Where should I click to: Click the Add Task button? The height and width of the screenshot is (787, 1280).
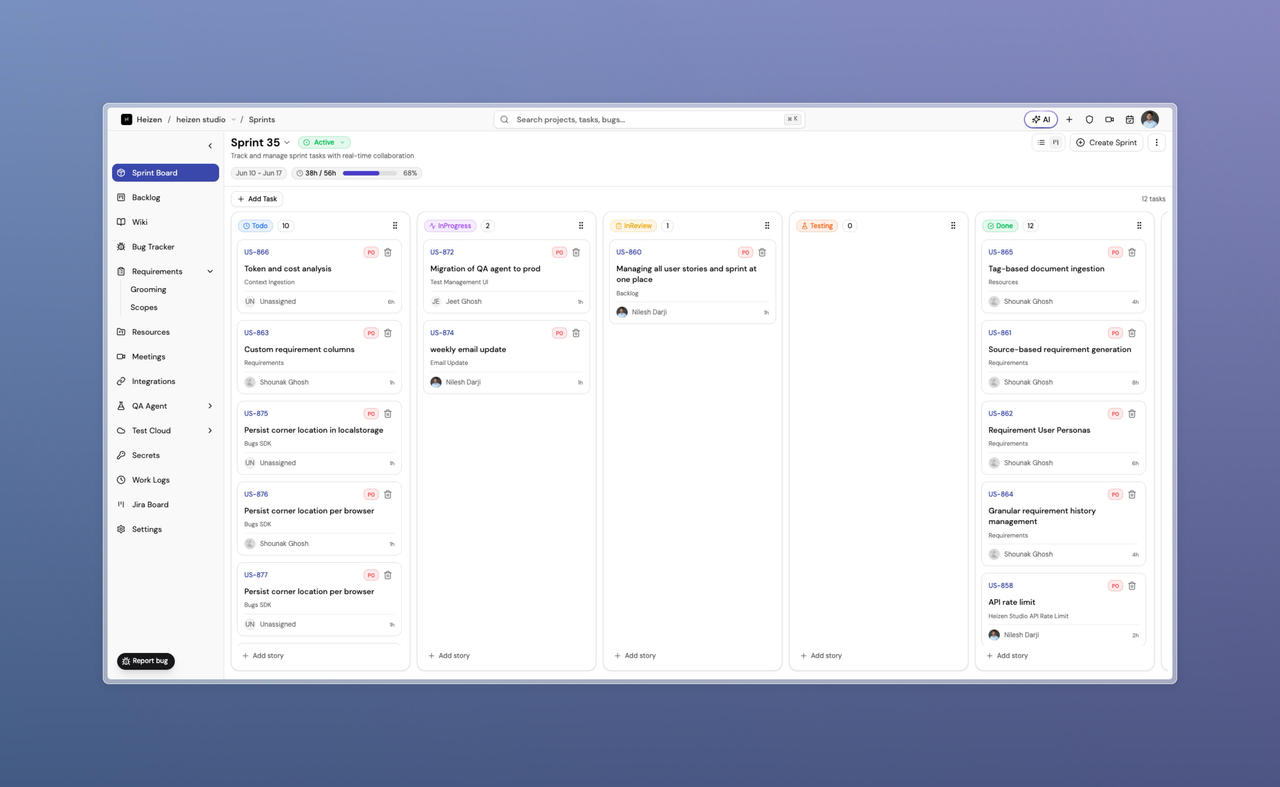[257, 199]
